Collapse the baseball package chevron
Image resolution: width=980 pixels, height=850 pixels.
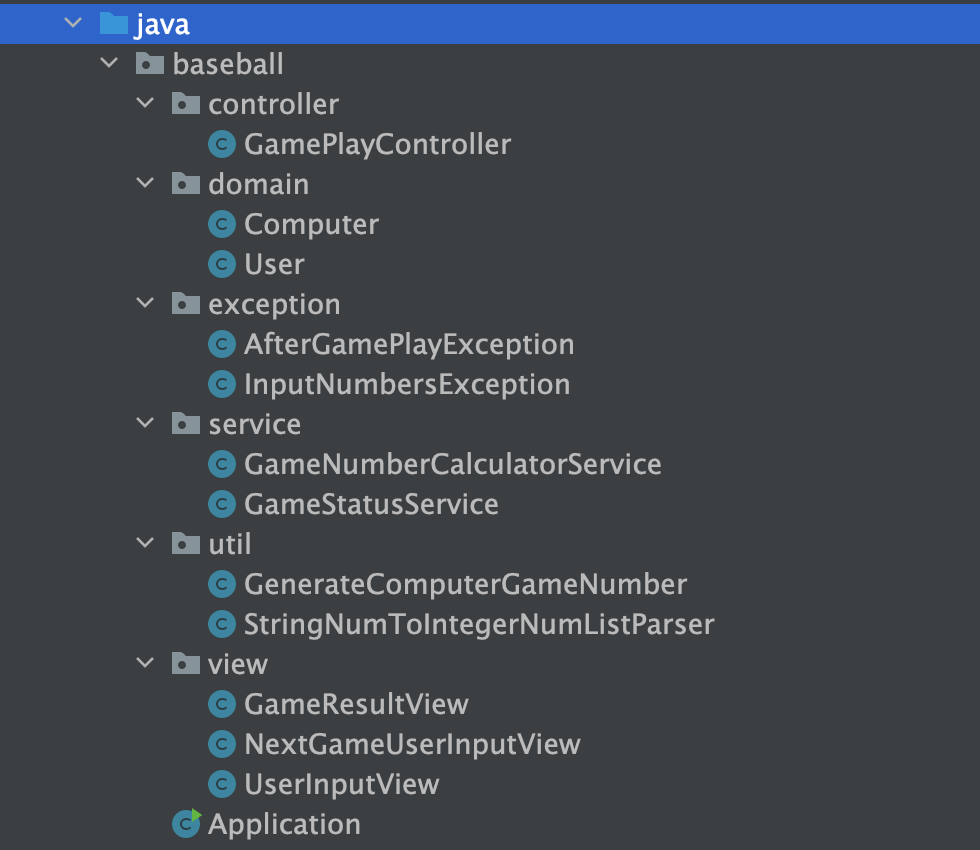coord(109,63)
